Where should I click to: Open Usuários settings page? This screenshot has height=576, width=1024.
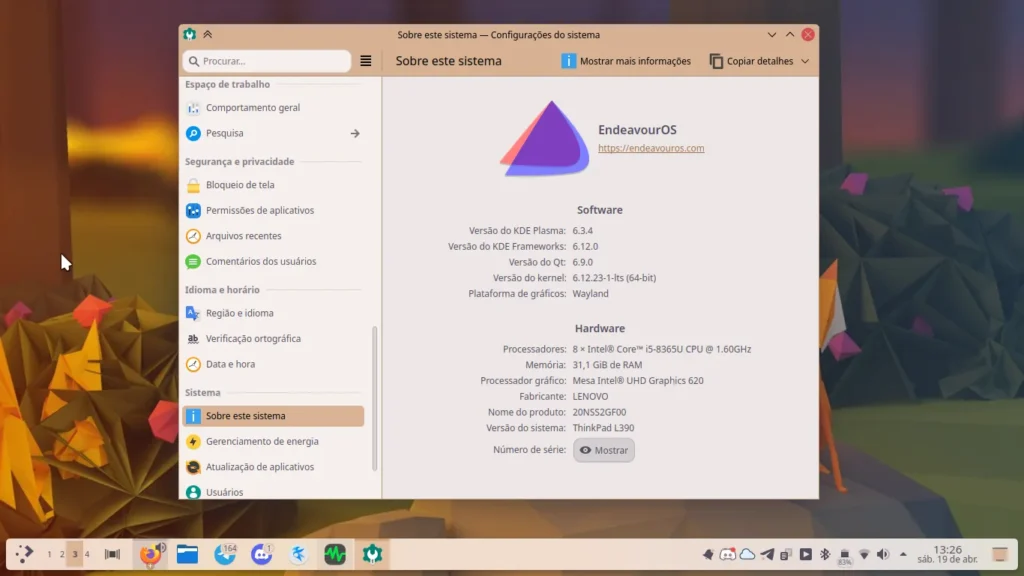273,492
